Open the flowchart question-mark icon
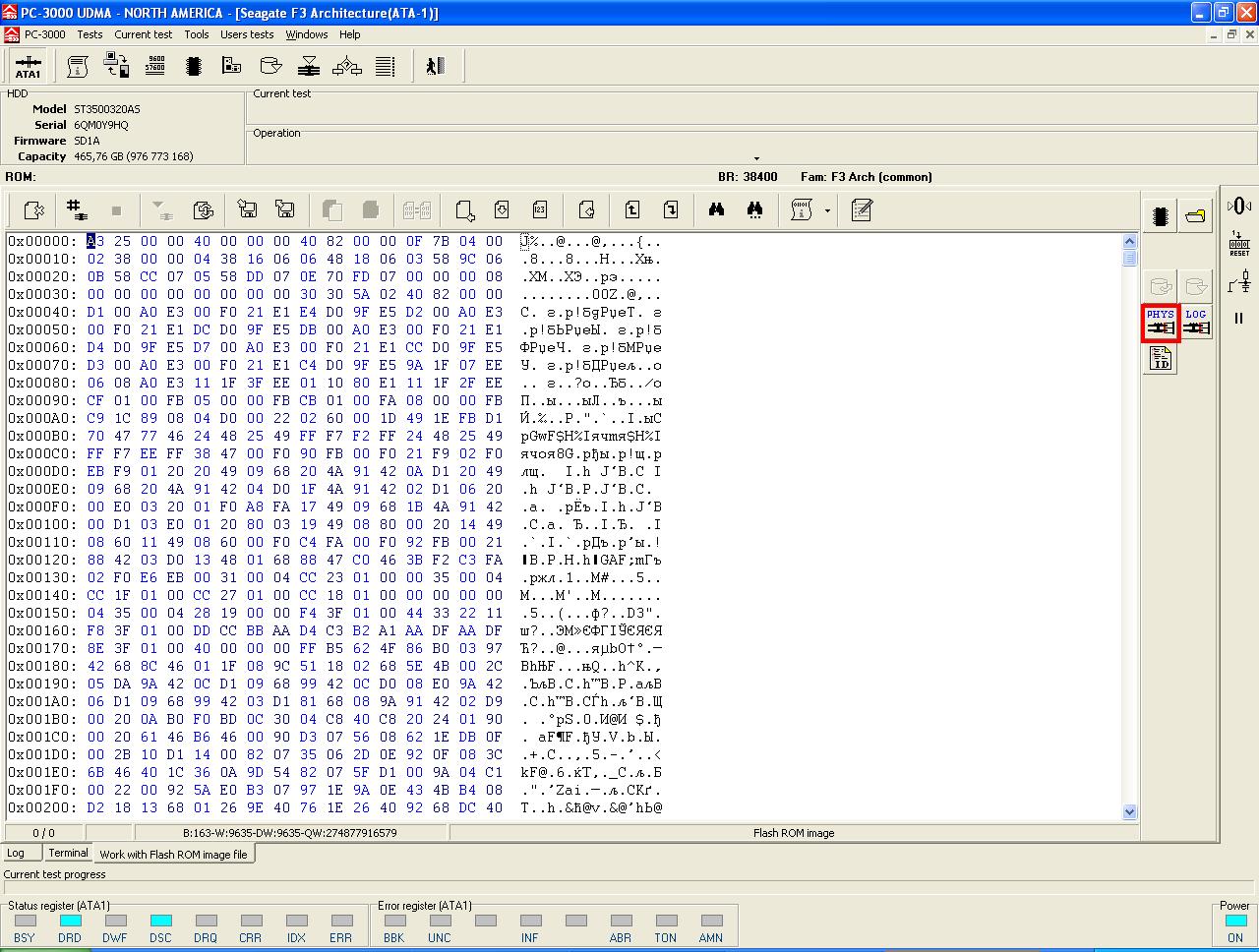This screenshot has width=1259, height=952. pos(347,66)
